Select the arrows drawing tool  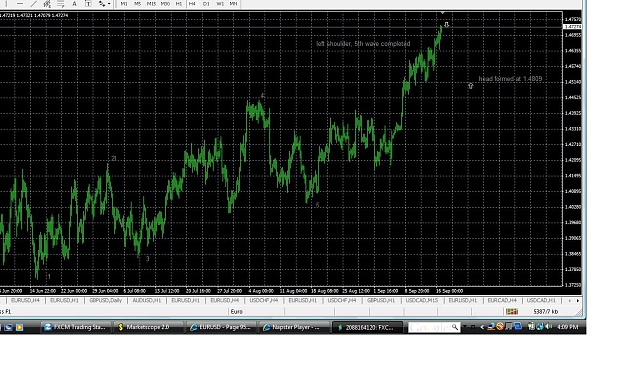[102, 4]
